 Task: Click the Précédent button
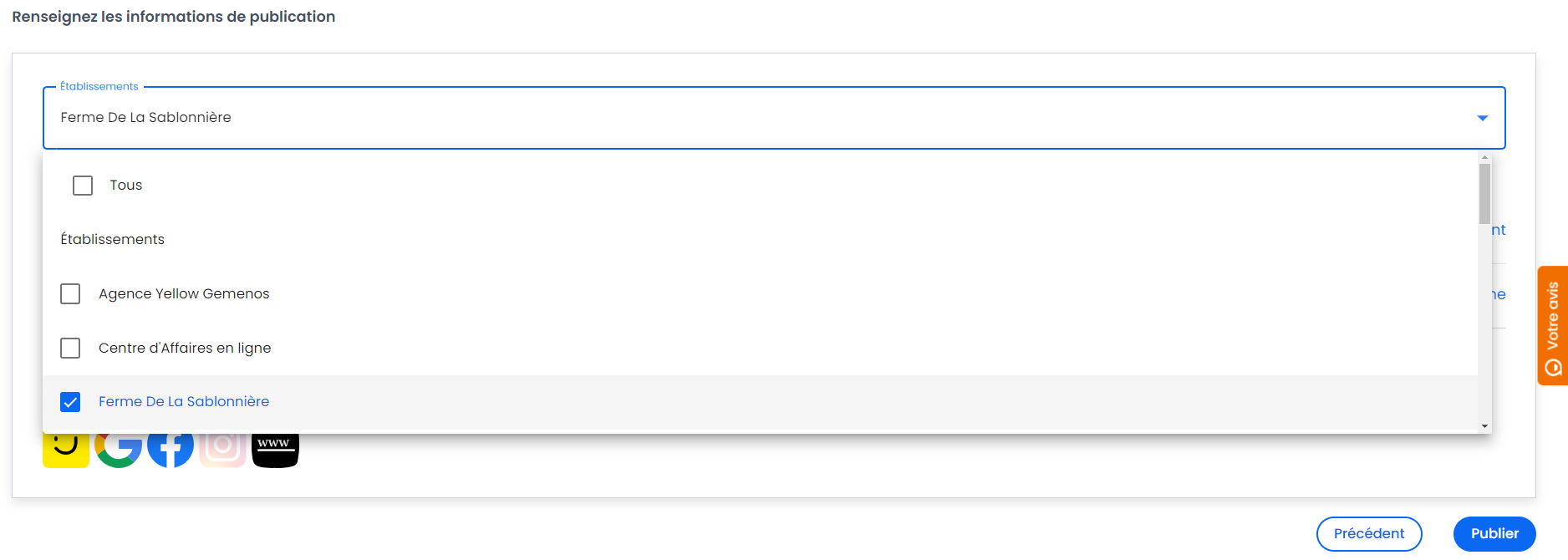(x=1369, y=534)
